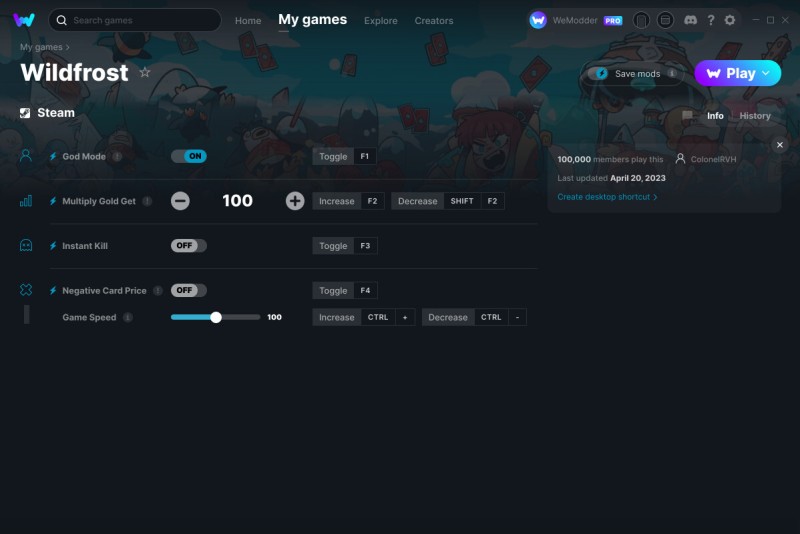Click the Save mods button
800x534 pixels.
coord(632,73)
